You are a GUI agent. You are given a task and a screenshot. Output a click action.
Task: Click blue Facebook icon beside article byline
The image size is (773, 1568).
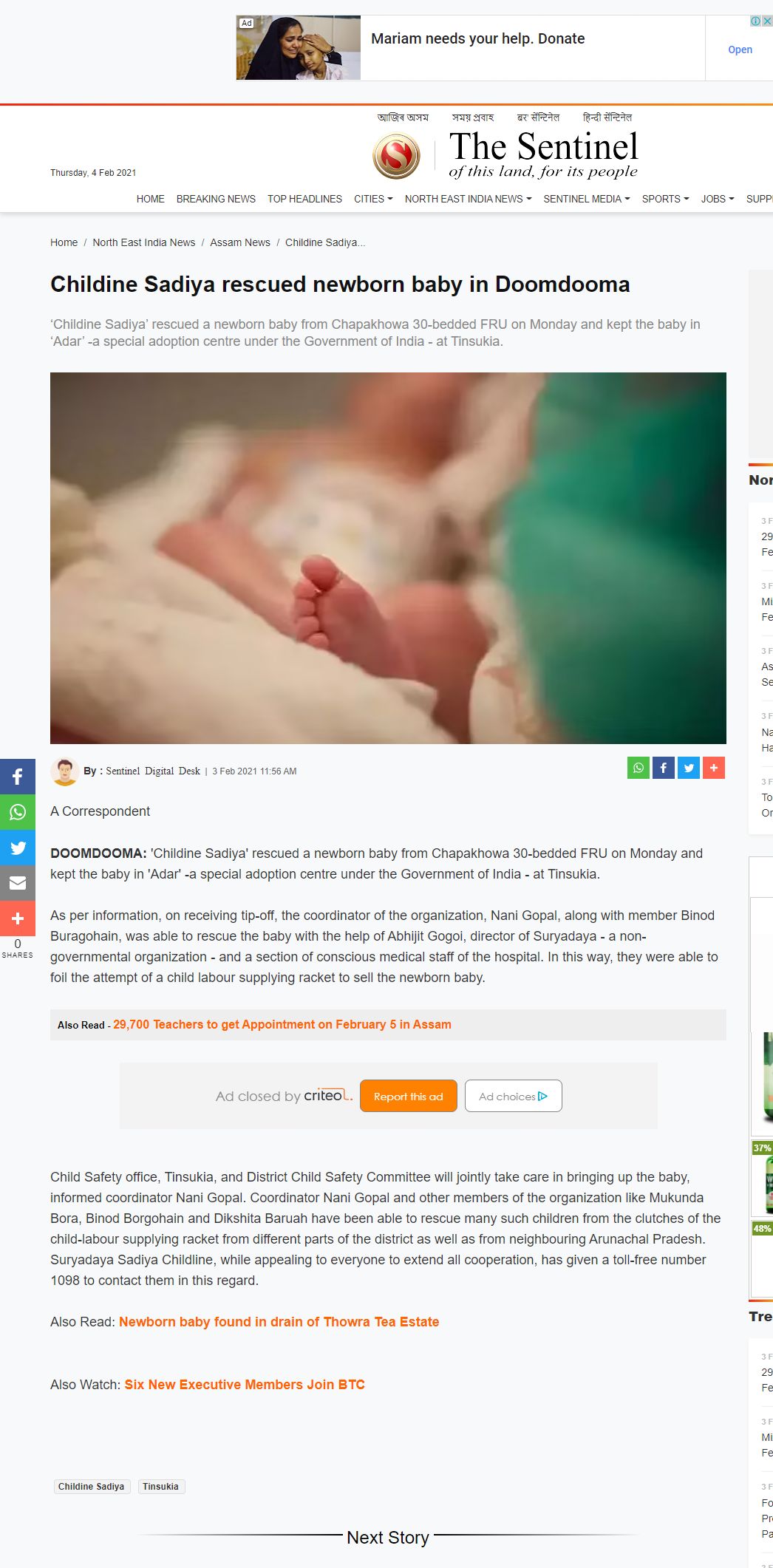pyautogui.click(x=664, y=768)
